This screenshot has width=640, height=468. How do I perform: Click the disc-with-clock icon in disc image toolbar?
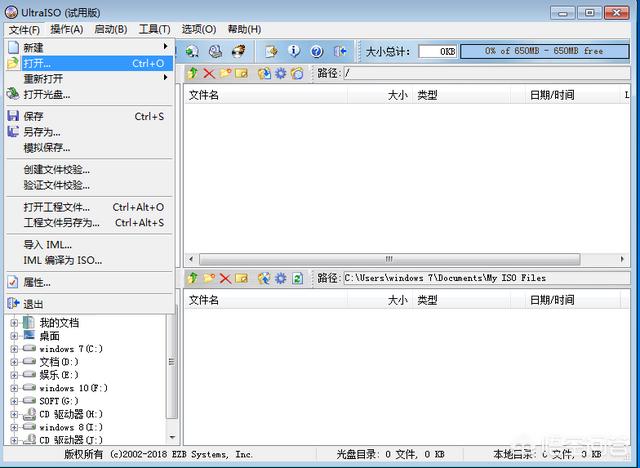pos(297,73)
